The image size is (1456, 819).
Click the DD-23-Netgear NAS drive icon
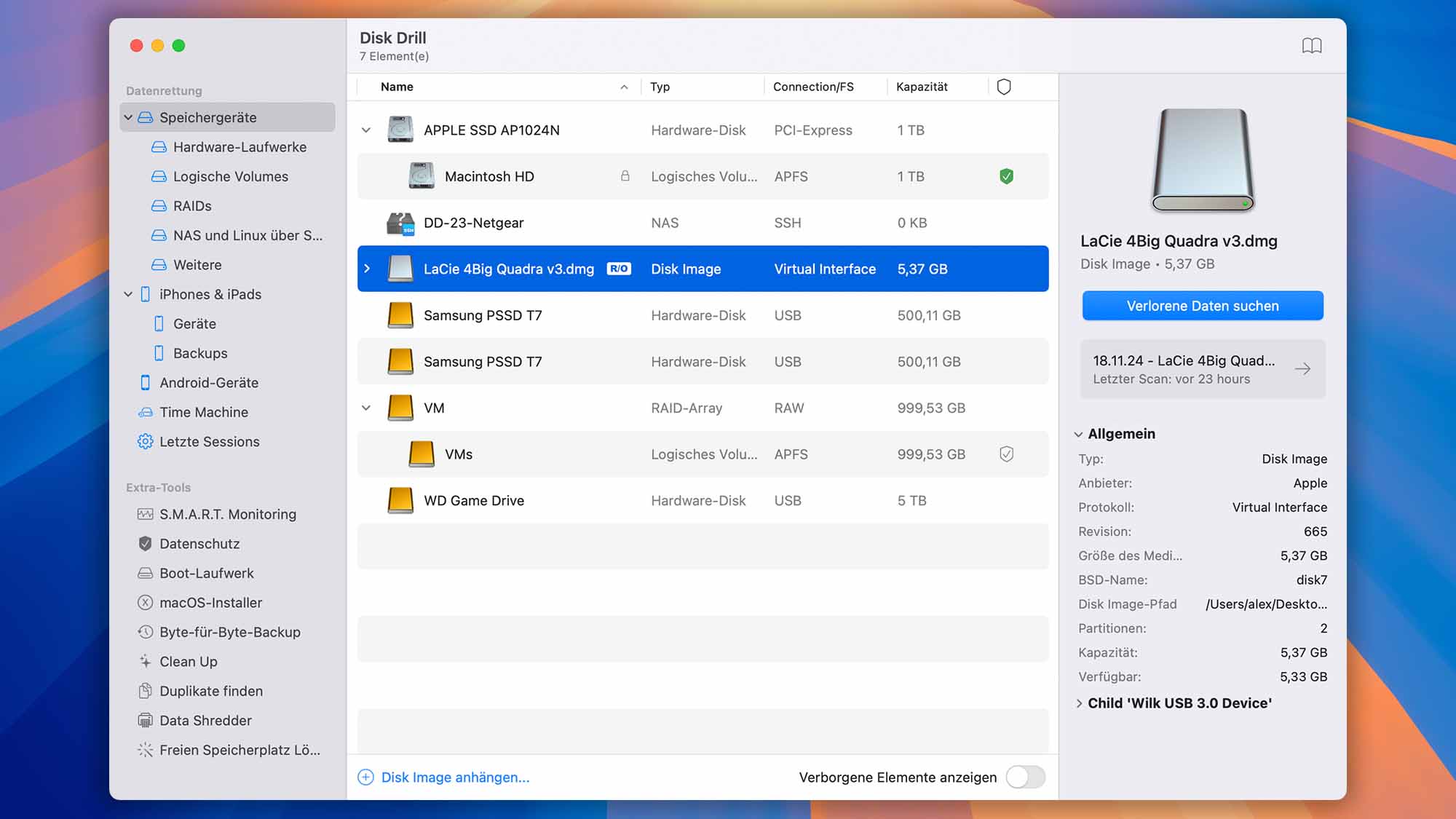pos(400,223)
